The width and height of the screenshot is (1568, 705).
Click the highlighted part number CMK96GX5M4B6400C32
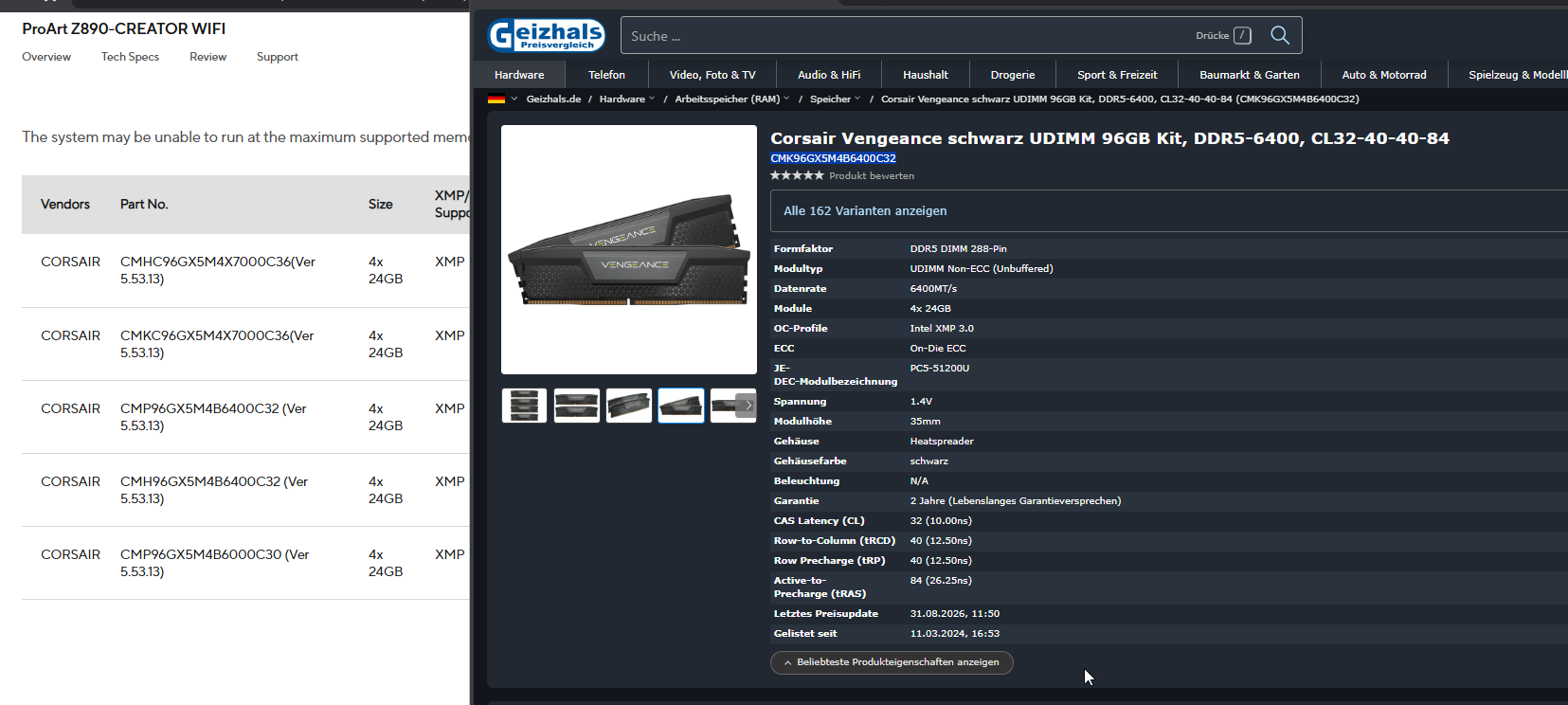pos(833,158)
